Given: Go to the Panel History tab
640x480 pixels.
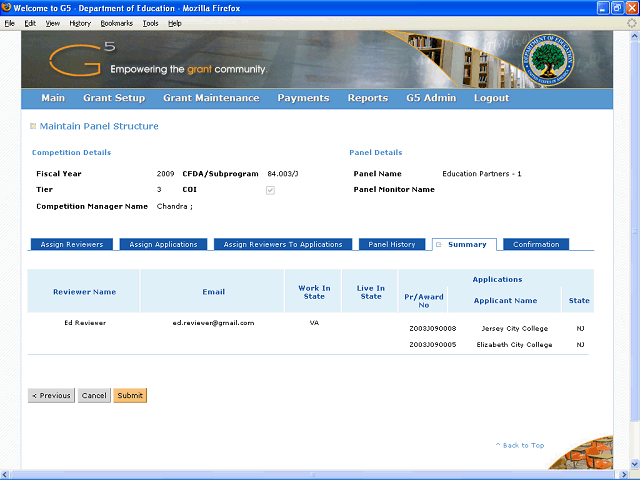Looking at the screenshot, I should coord(392,244).
